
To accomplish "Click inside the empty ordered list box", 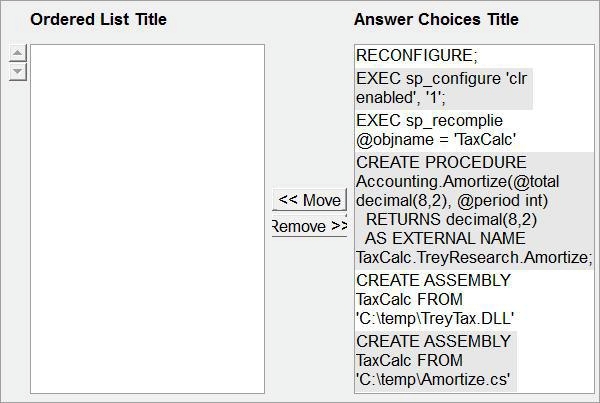I will point(147,219).
